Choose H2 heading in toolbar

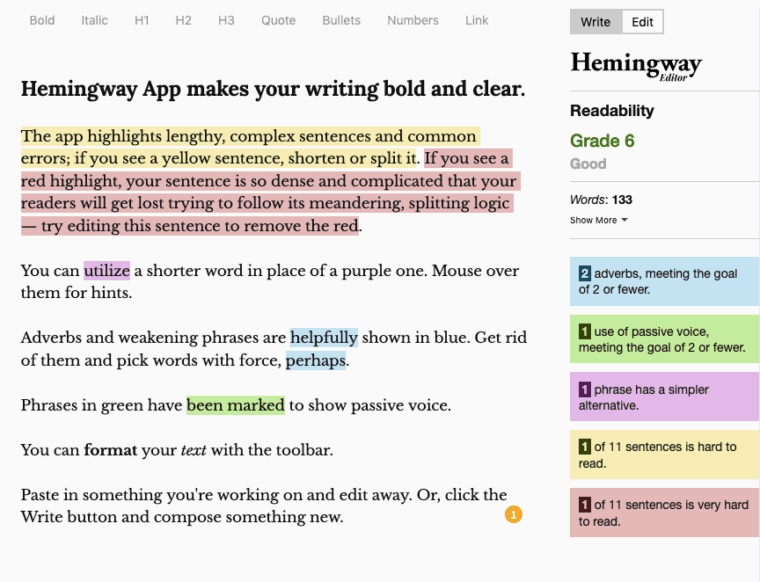[183, 20]
